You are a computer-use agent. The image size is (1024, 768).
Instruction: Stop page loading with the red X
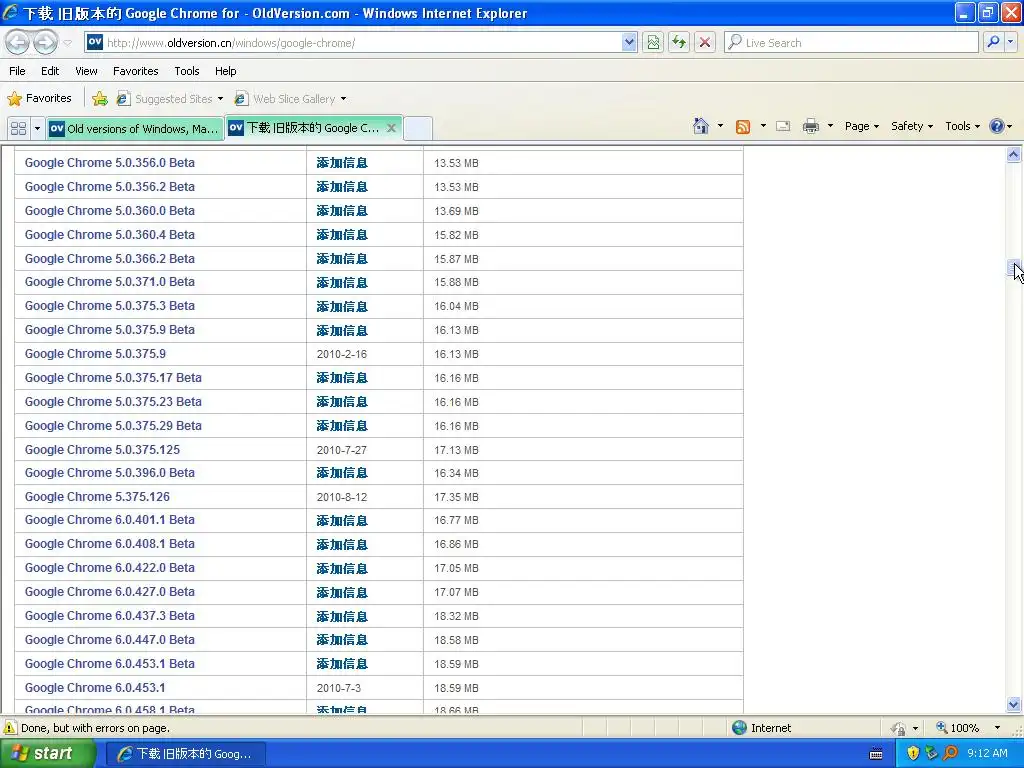coord(705,42)
